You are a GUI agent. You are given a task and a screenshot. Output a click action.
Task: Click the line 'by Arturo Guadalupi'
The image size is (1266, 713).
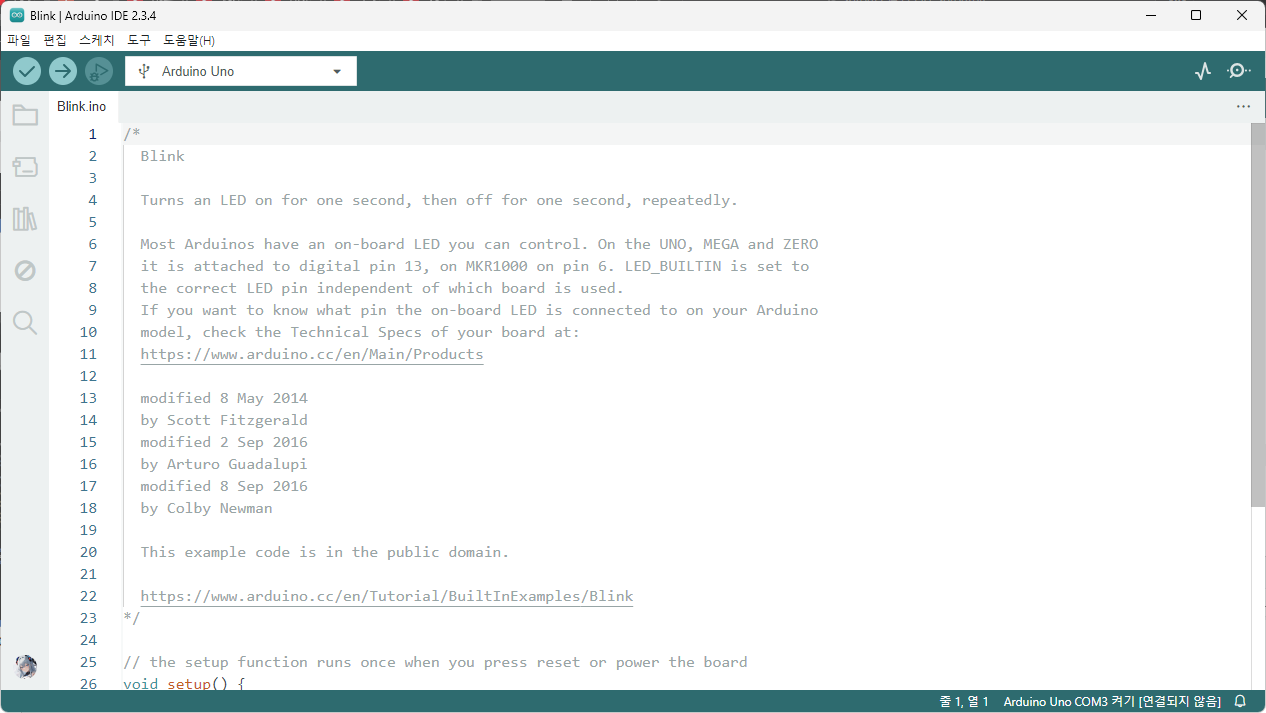coord(224,464)
